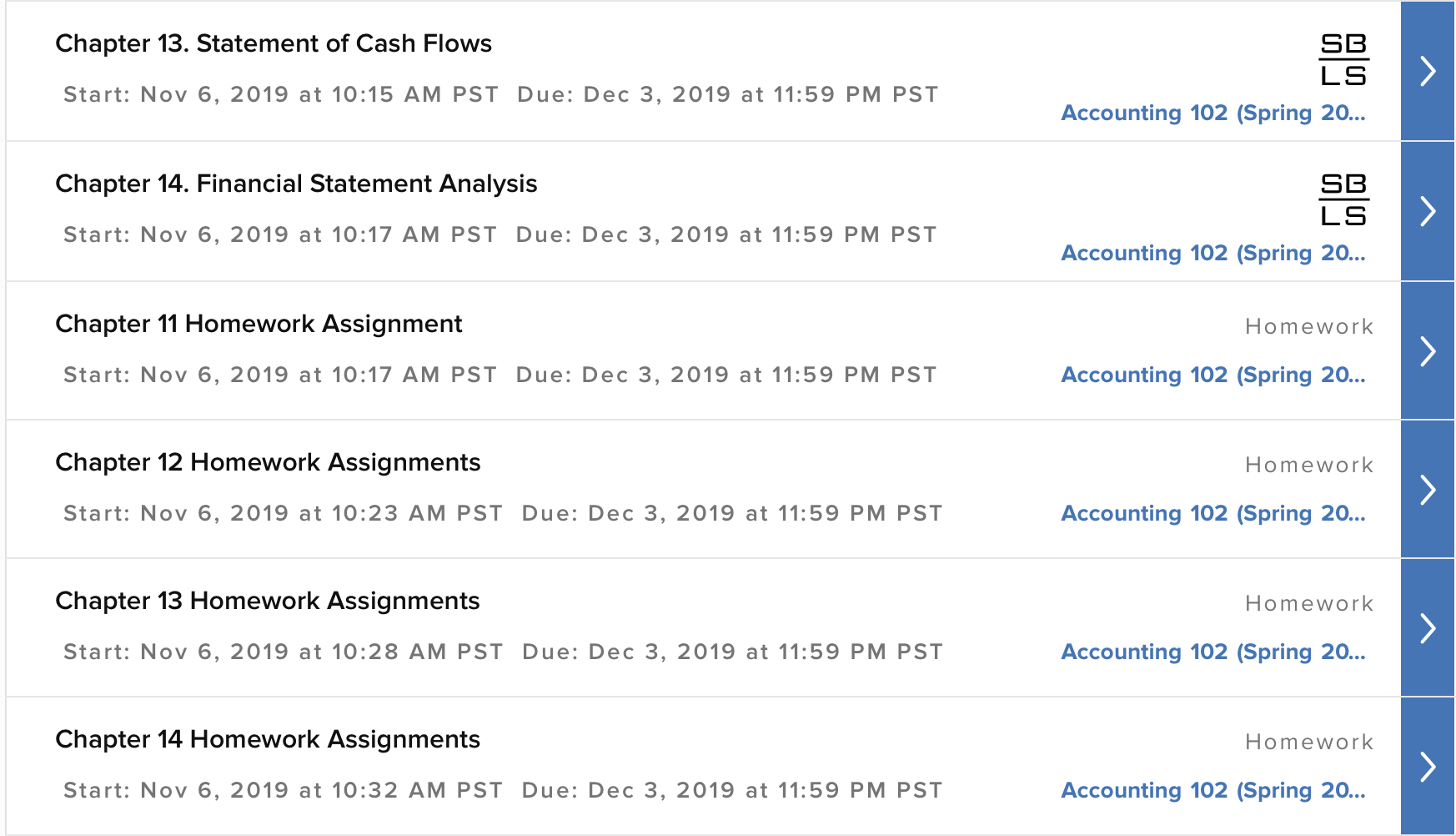Click the SBLS icon for Chapter 13
1456x836 pixels.
pos(1343,60)
